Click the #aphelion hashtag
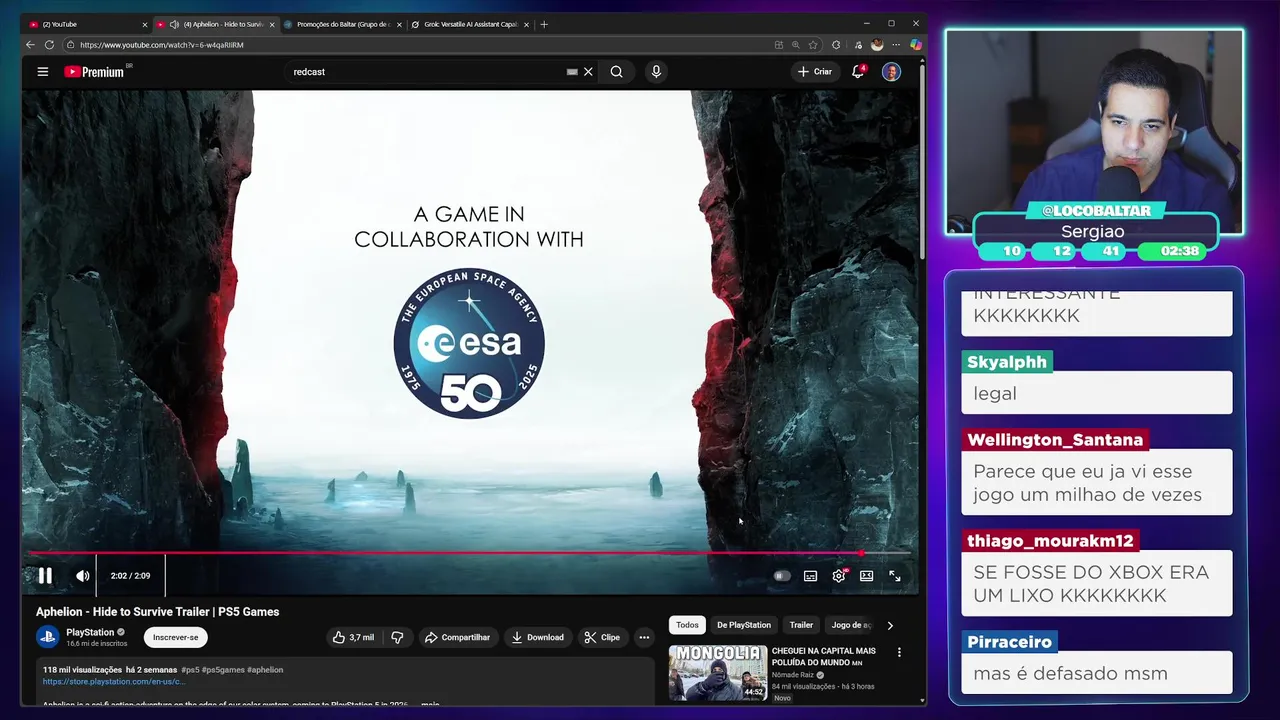 point(265,670)
